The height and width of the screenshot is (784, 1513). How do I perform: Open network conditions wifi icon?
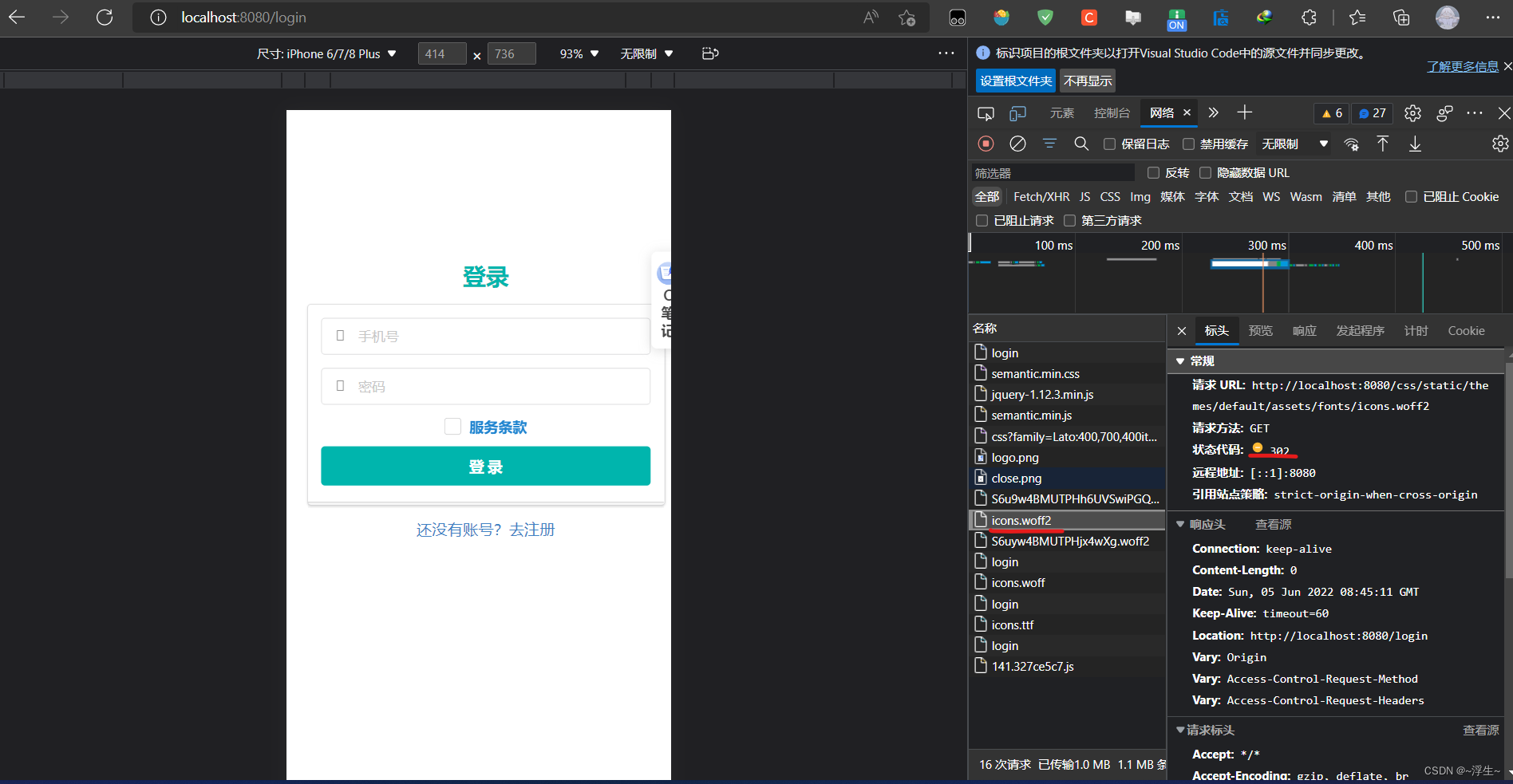[x=1351, y=144]
